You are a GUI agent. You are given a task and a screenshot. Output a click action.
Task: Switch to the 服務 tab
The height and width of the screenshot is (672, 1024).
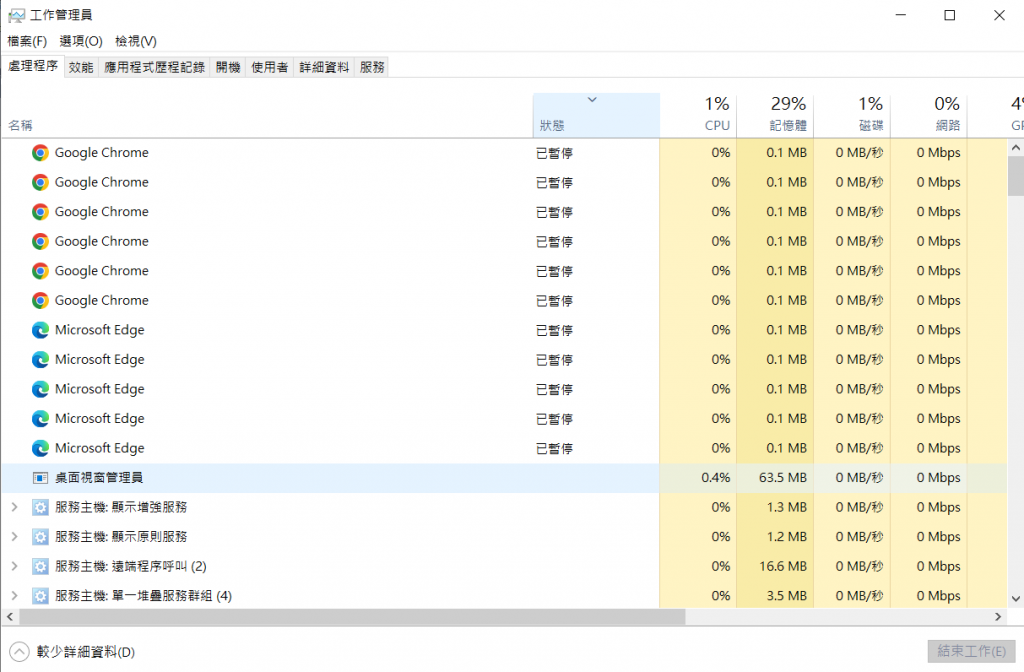click(372, 67)
